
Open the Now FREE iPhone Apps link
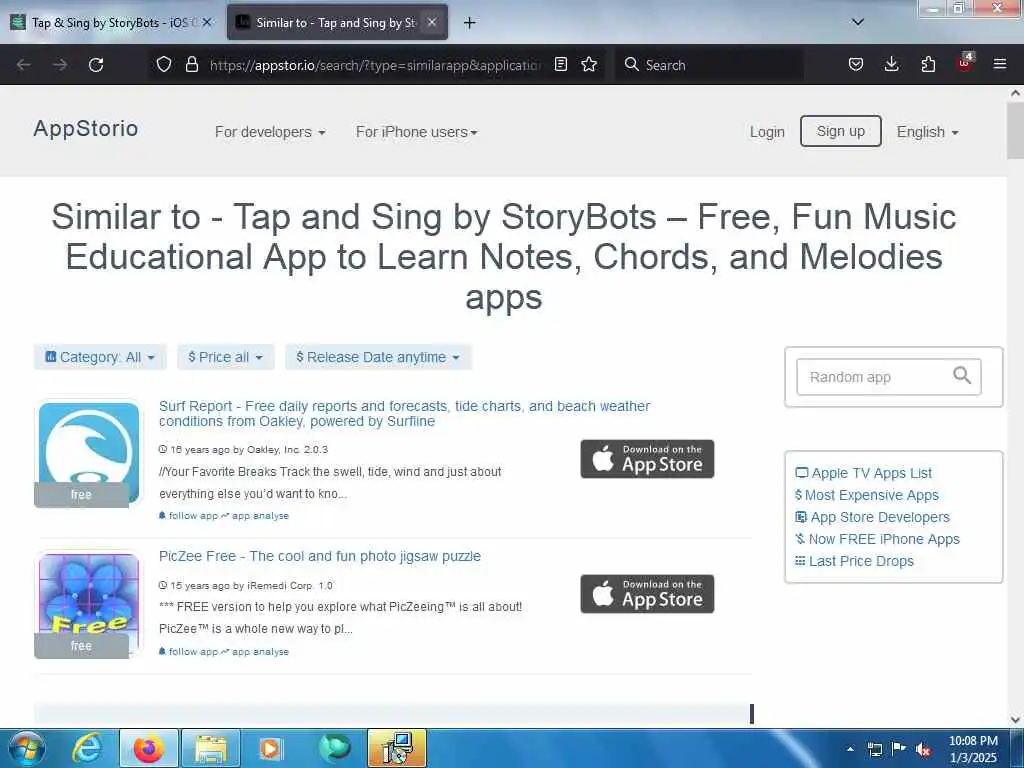877,539
